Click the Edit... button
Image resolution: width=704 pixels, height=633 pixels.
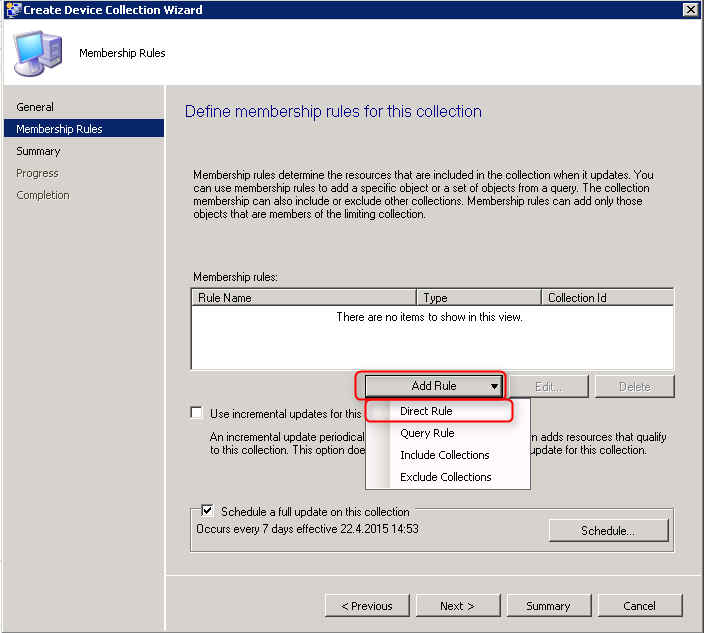[548, 387]
